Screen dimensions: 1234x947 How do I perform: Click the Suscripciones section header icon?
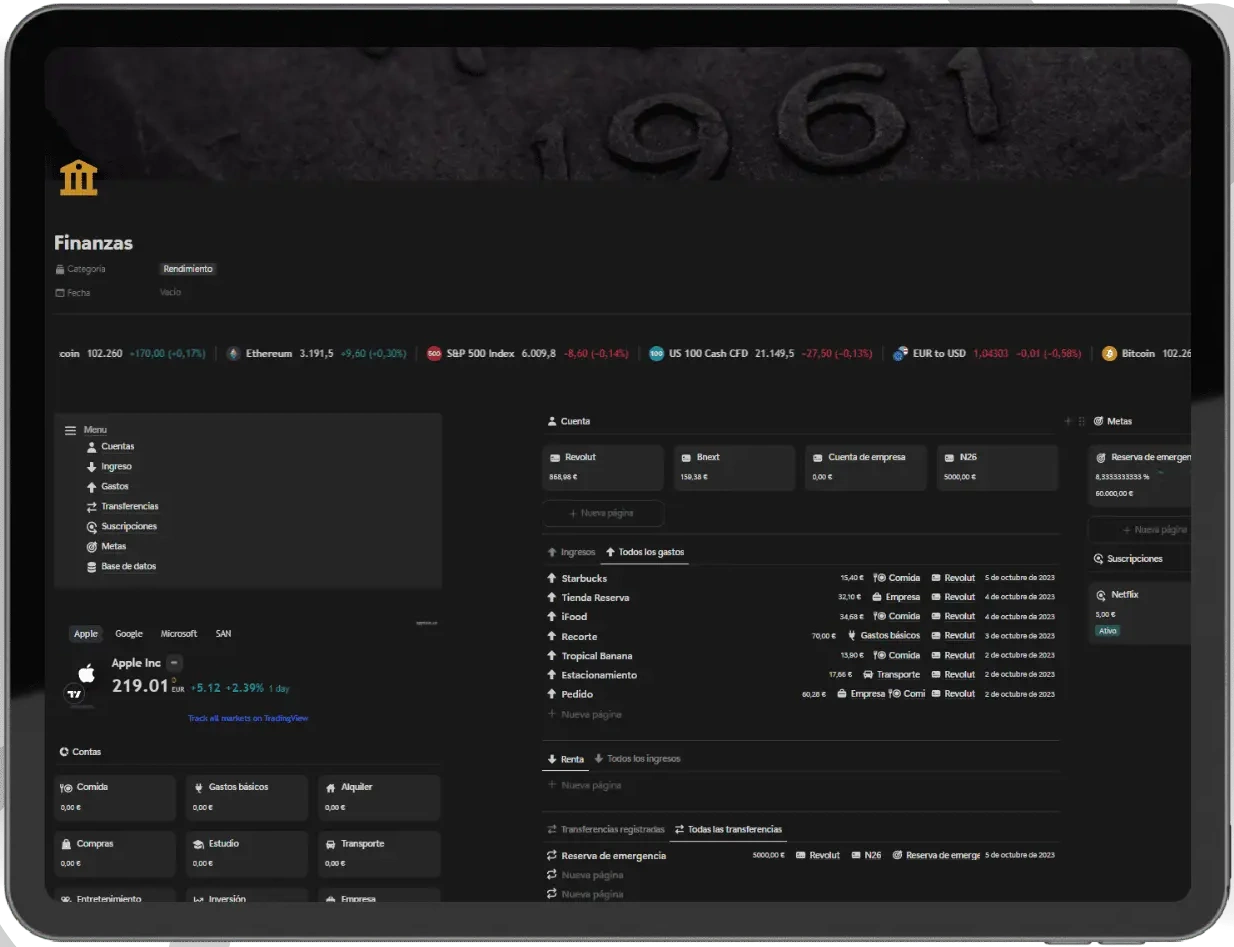1099,559
